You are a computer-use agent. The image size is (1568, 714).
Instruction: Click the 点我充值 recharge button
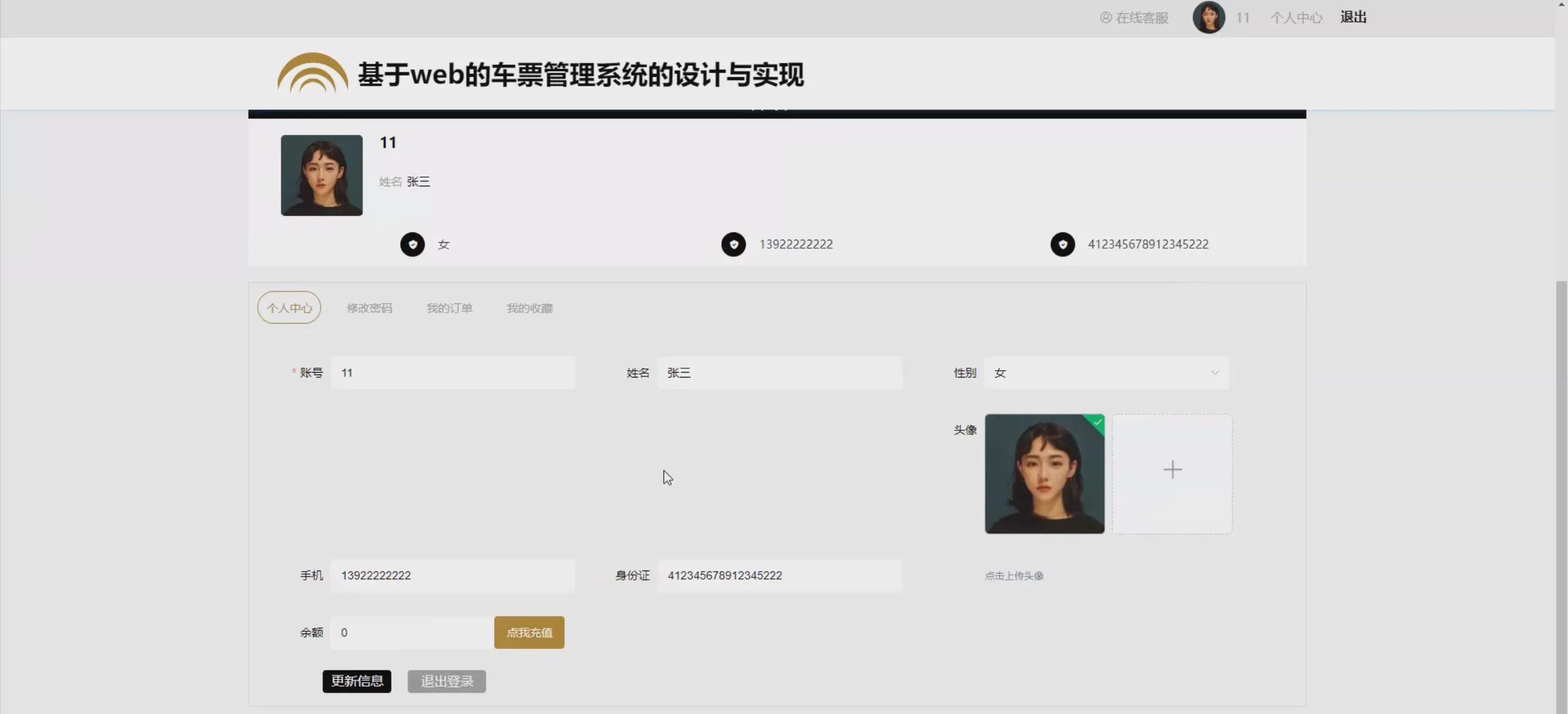coord(528,632)
